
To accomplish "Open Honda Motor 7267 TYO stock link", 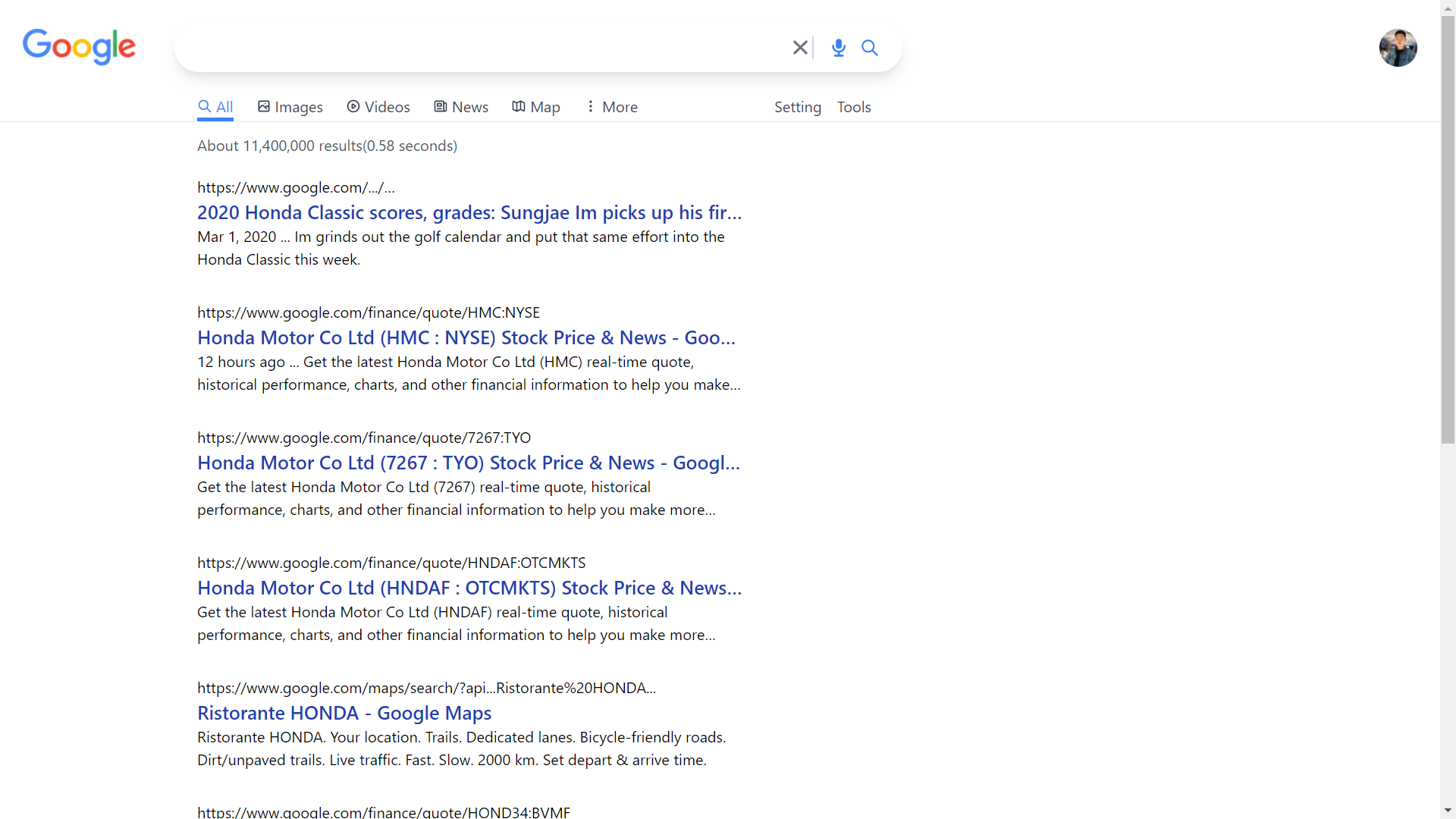I will coord(468,463).
